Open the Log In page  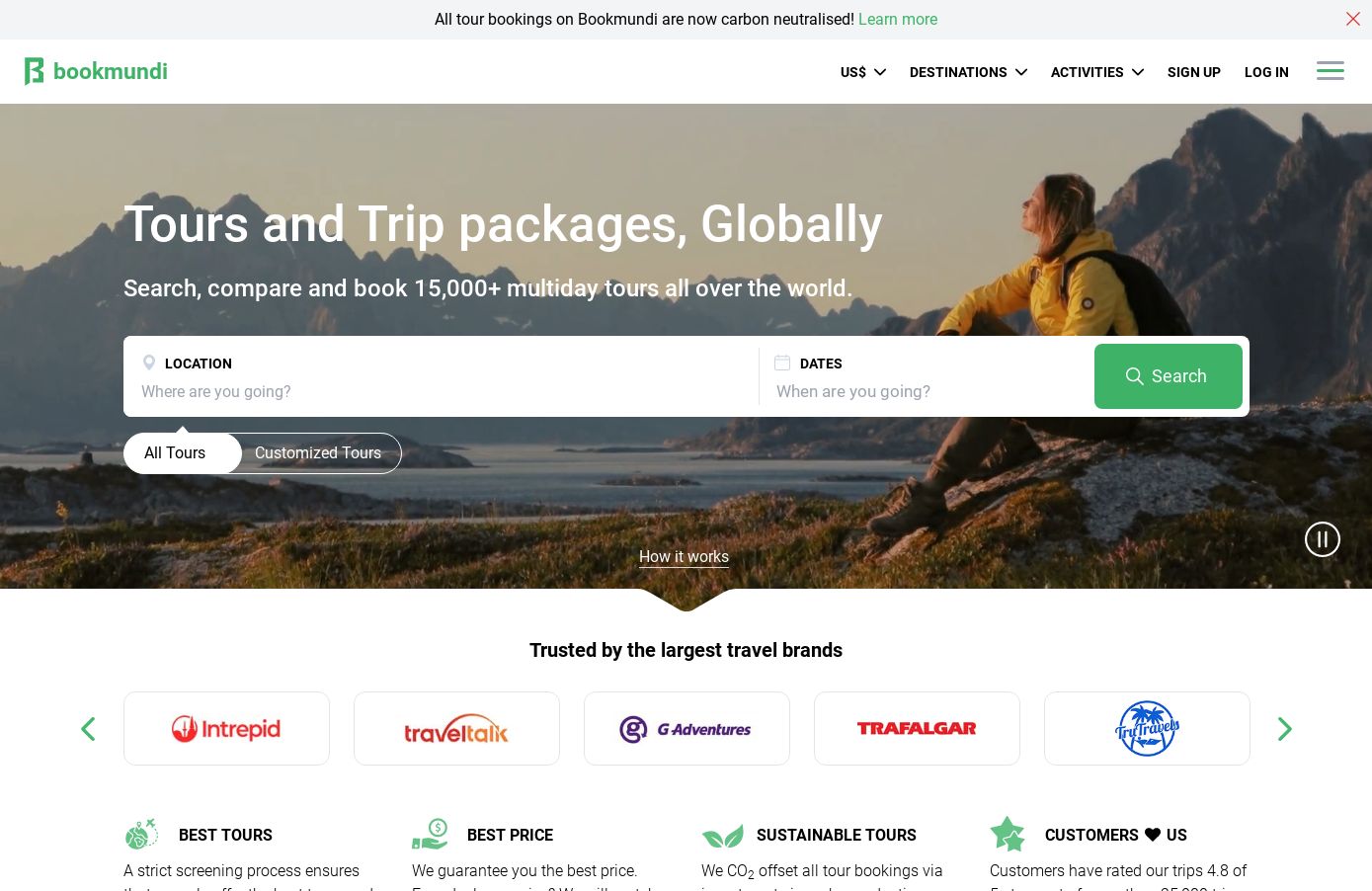click(1266, 72)
